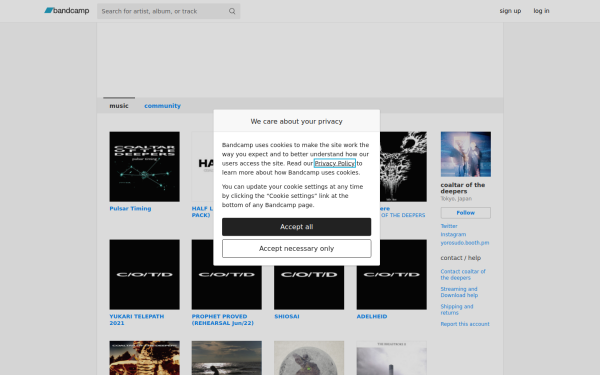Image resolution: width=600 pixels, height=375 pixels.
Task: Open the Pulsar Timing title link
Action: pyautogui.click(x=130, y=209)
